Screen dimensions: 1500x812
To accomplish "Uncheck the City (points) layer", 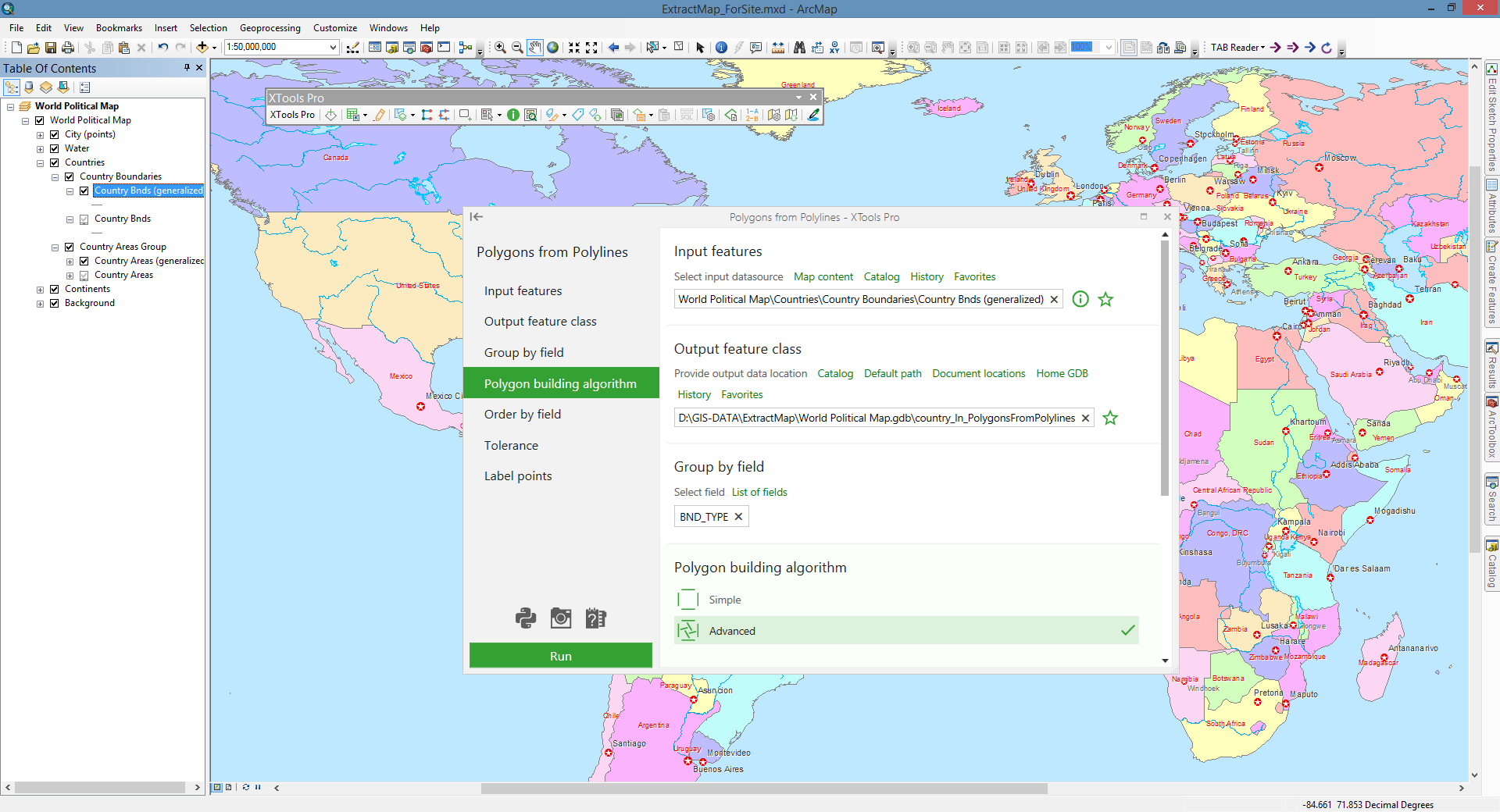I will click(55, 134).
